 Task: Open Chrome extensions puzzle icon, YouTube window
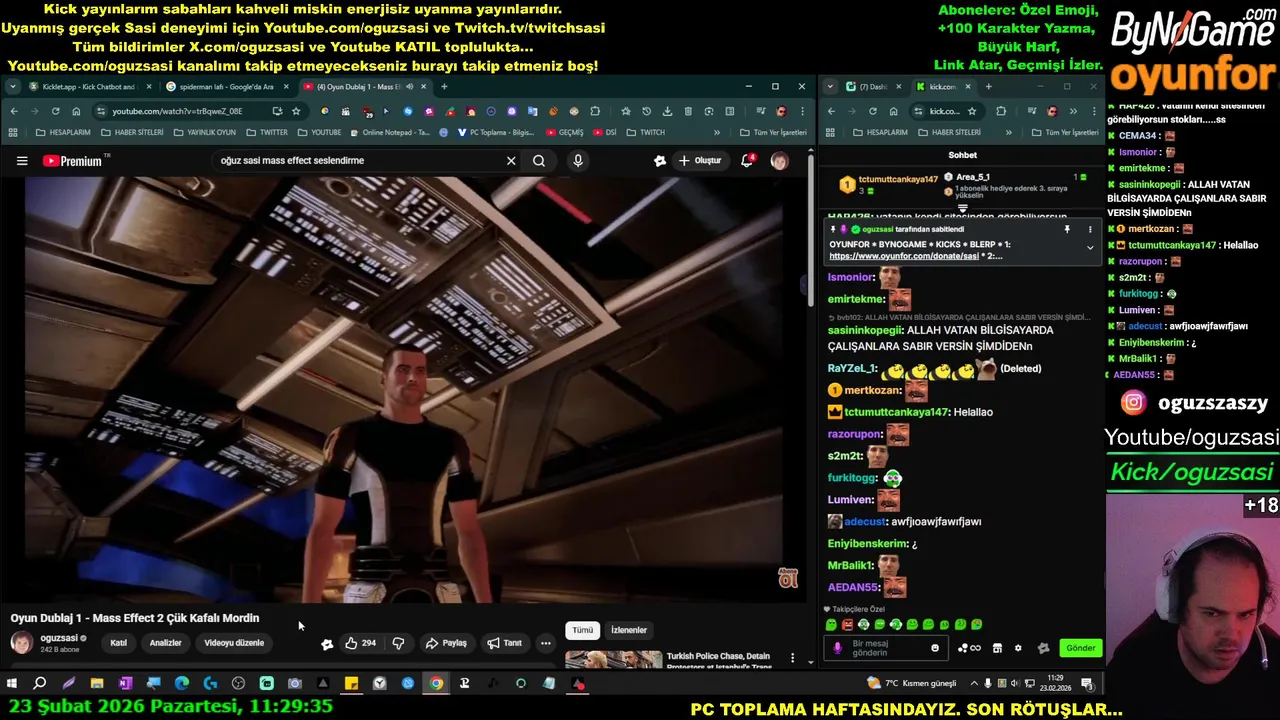pyautogui.click(x=595, y=111)
